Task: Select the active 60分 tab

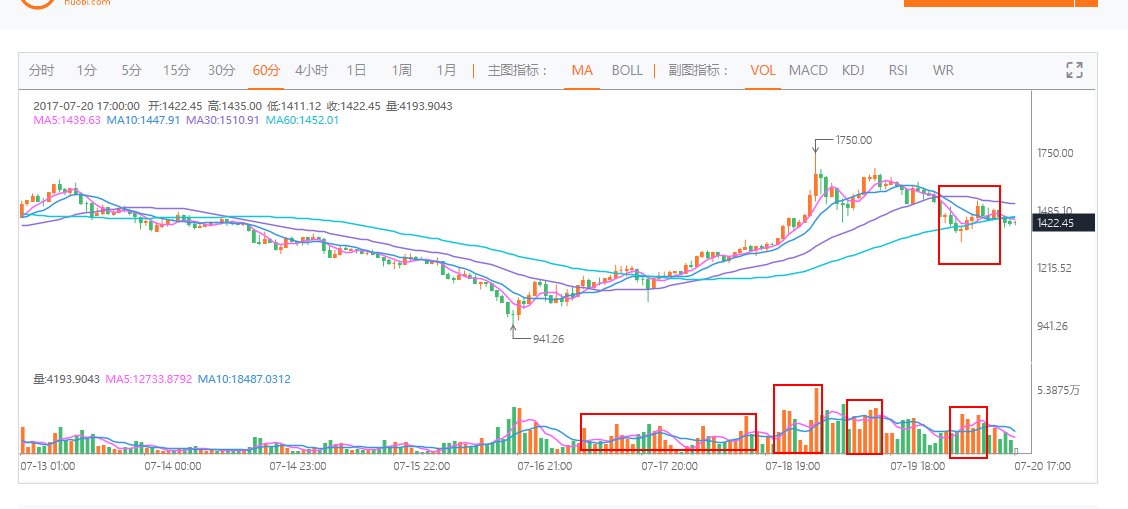Action: point(266,70)
